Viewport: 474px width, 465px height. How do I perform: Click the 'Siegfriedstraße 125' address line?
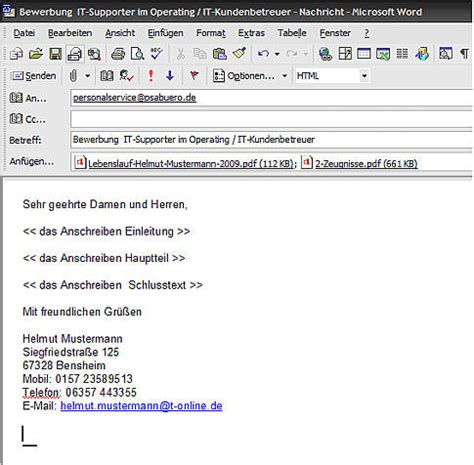tap(71, 352)
